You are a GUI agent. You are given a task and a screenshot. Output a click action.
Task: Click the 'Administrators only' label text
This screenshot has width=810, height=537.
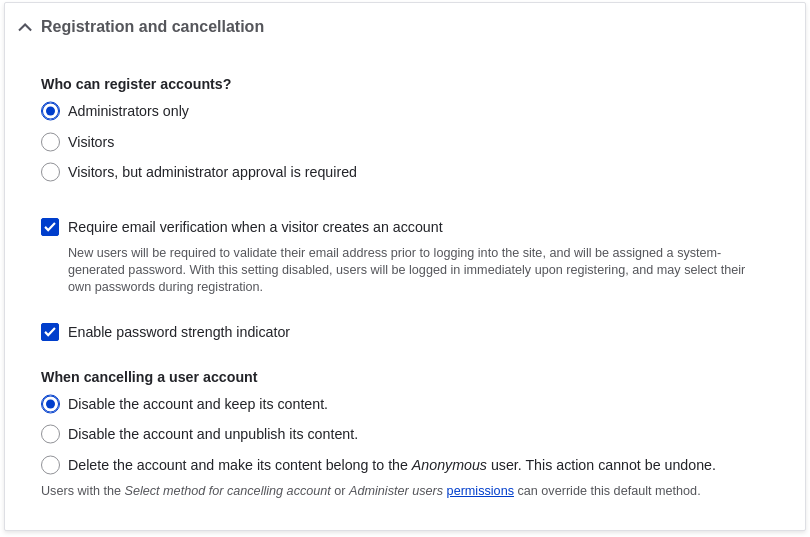pos(128,111)
